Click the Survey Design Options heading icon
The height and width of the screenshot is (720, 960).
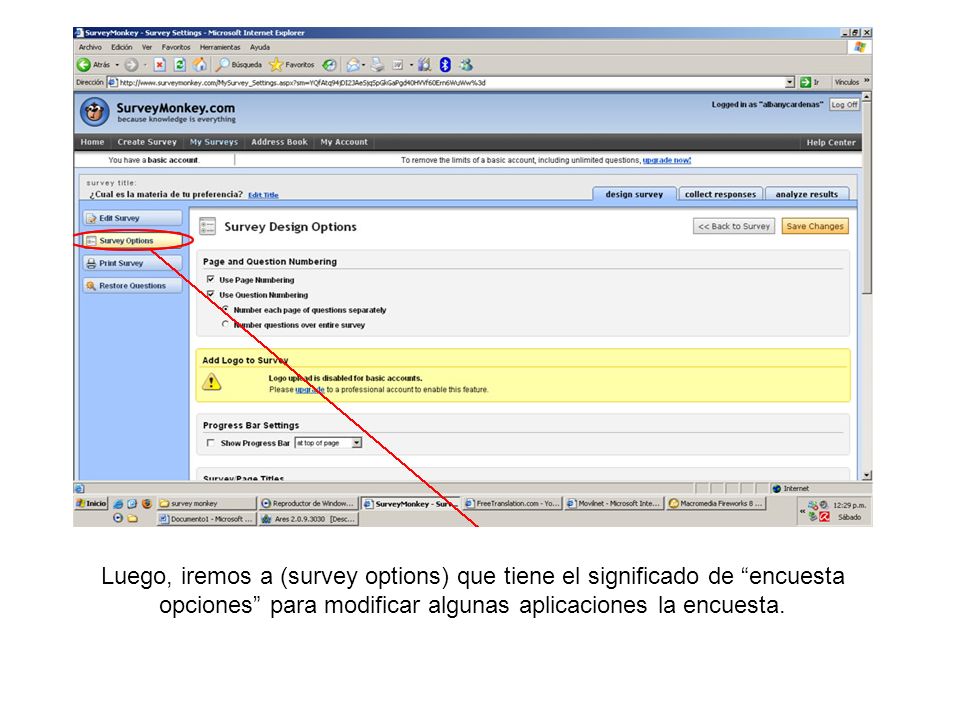(208, 227)
